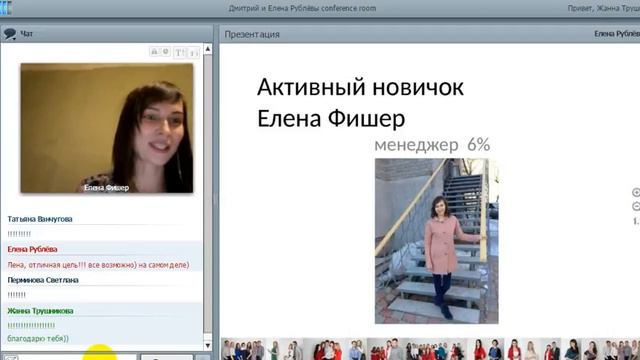
Task: Increase chat font size with large T icon
Action: point(180,52)
